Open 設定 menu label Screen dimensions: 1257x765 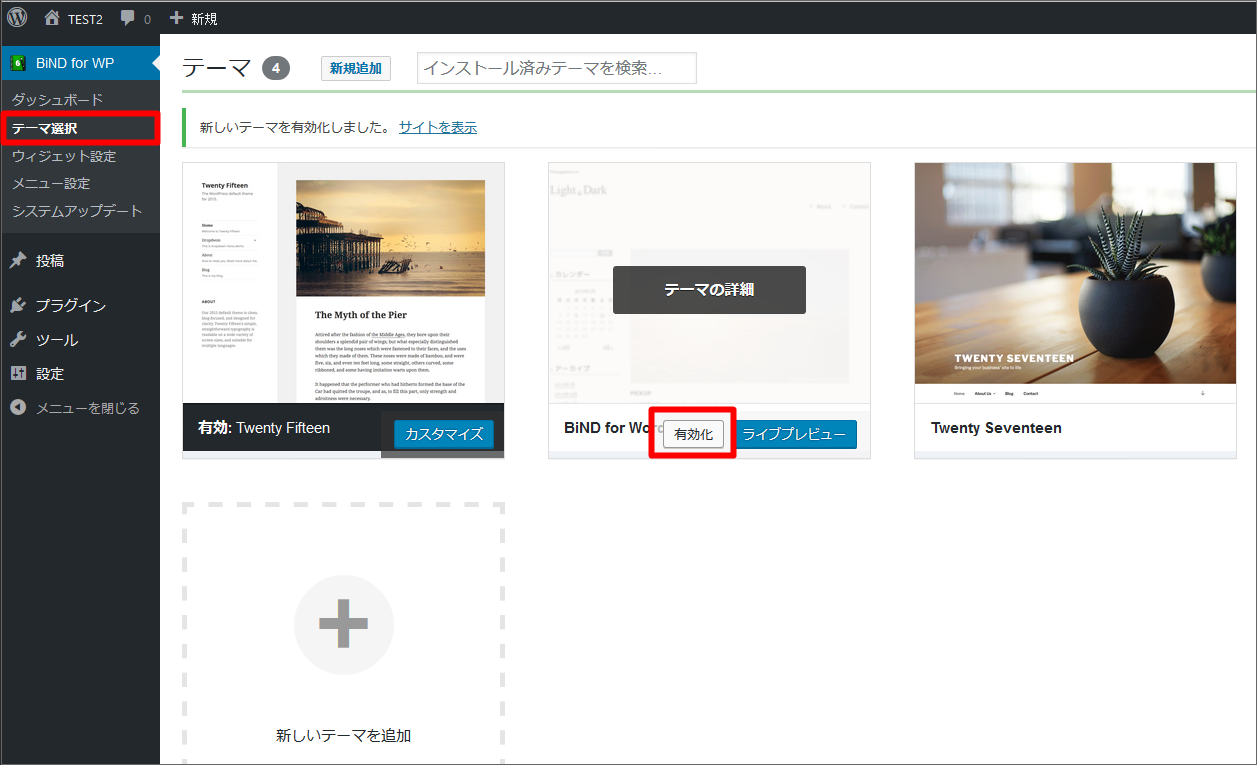click(x=50, y=374)
